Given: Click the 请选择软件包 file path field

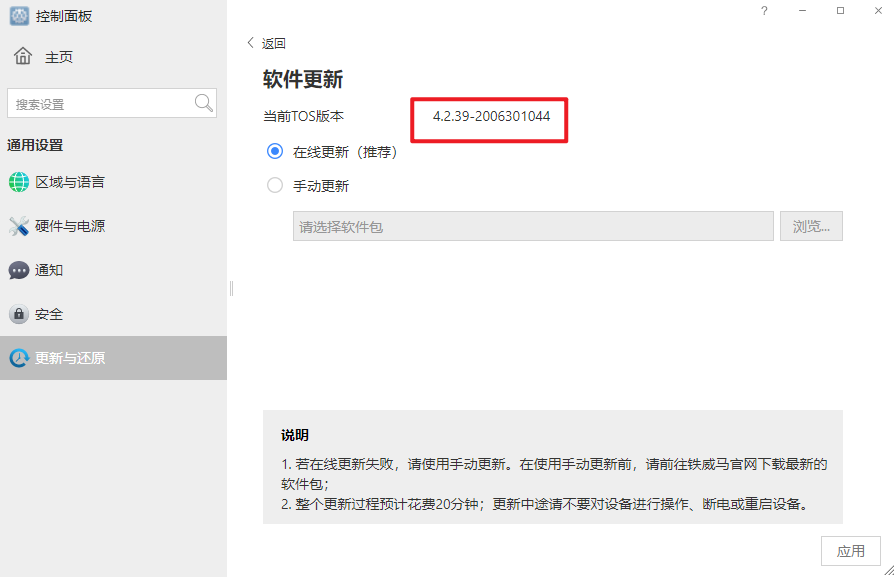Looking at the screenshot, I should click(x=533, y=226).
